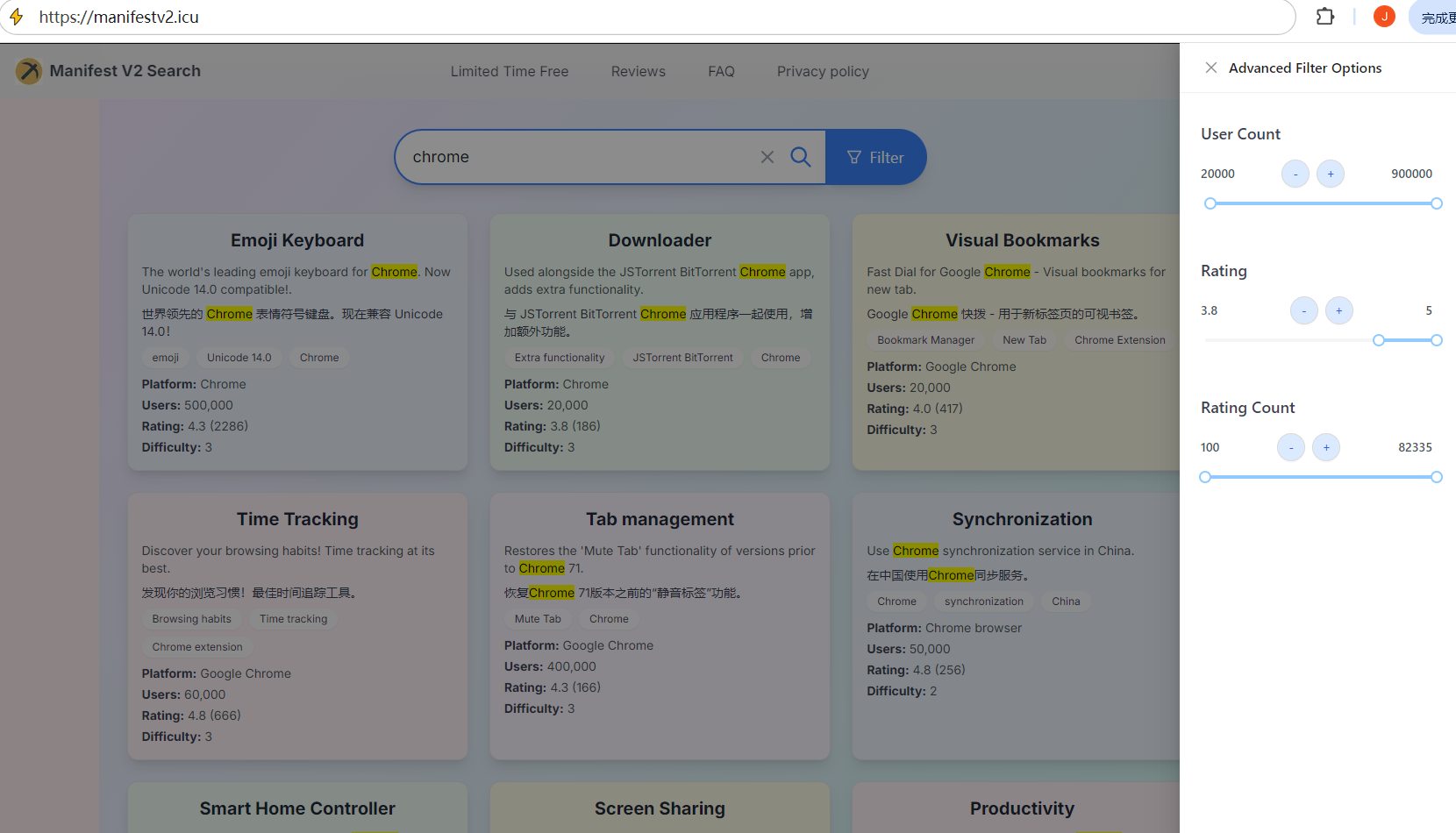This screenshot has height=833, width=1456.
Task: Open the Visual Bookmarks card title
Action: (x=1023, y=240)
